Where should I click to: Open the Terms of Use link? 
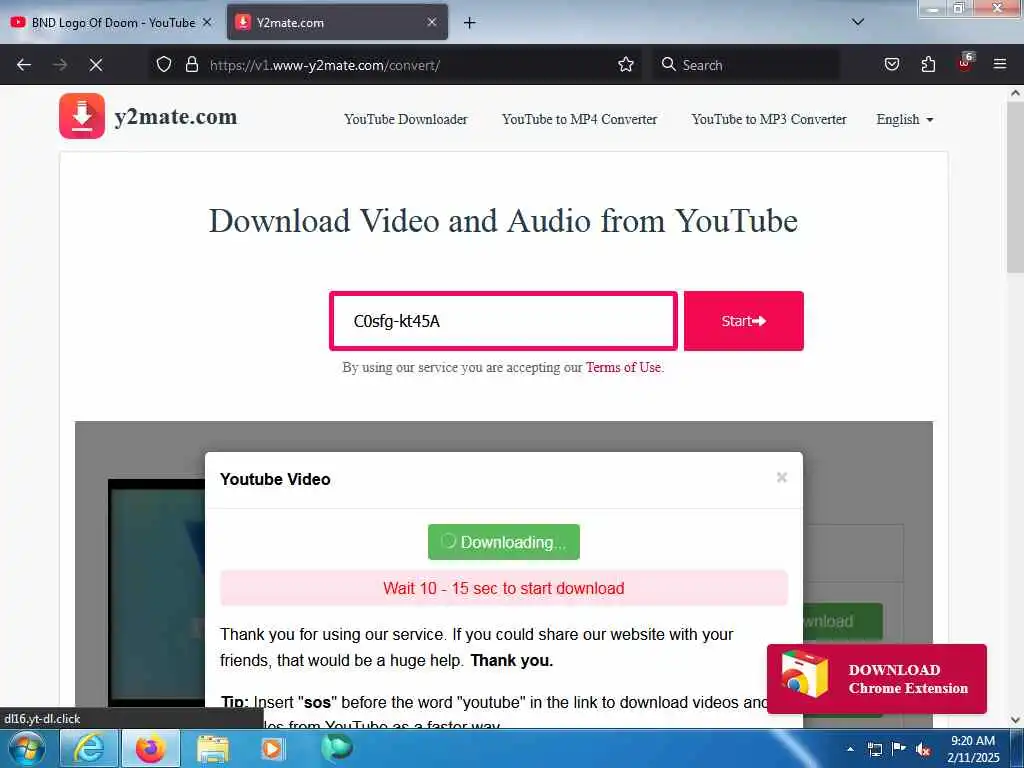pos(623,368)
